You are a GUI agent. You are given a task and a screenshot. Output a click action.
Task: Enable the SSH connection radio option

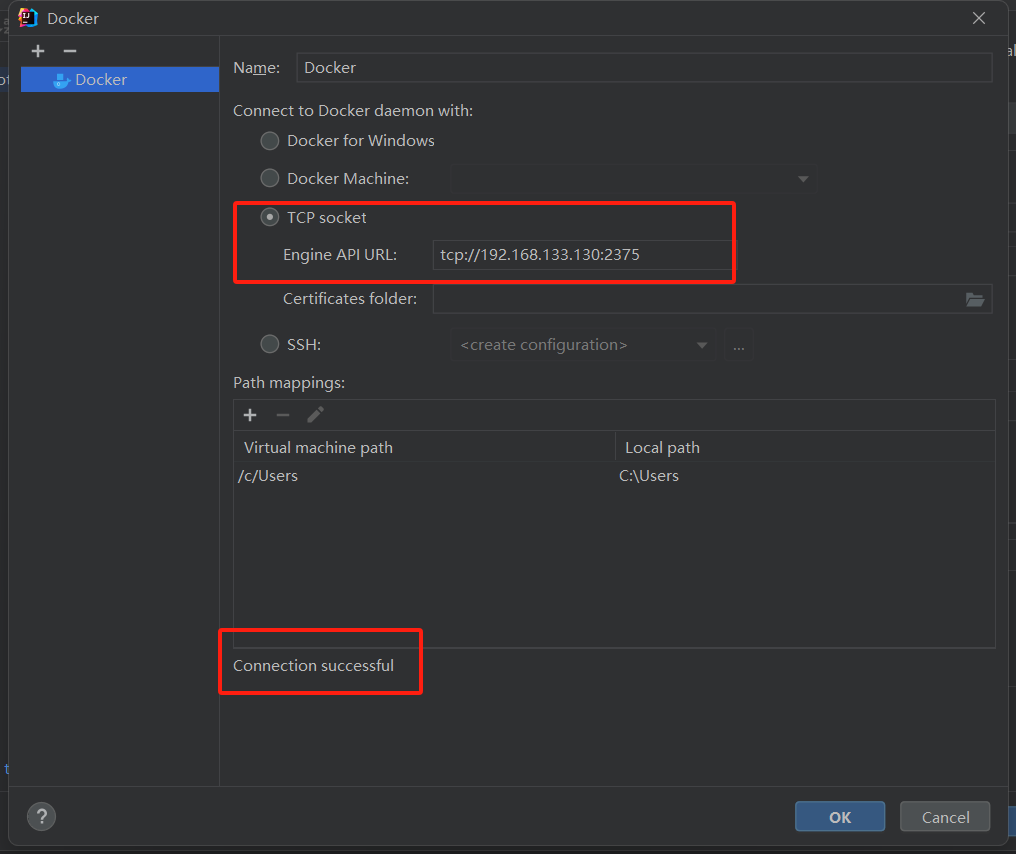270,345
